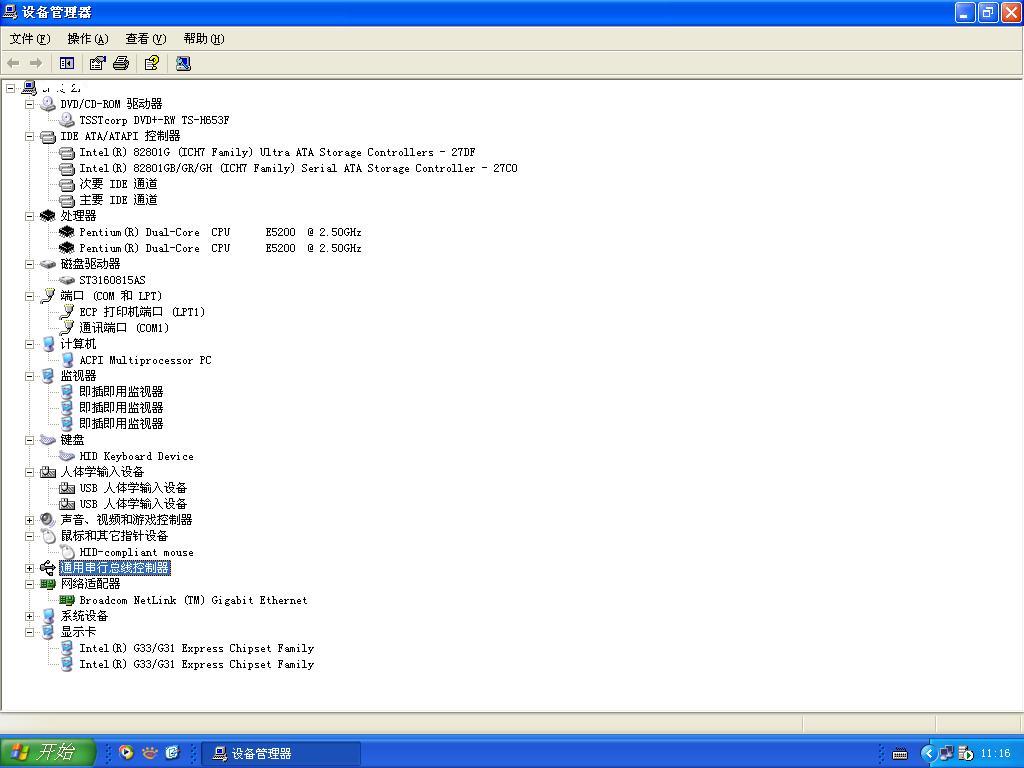Click the network computers tray icon
Image resolution: width=1024 pixels, height=768 pixels.
tap(946, 753)
